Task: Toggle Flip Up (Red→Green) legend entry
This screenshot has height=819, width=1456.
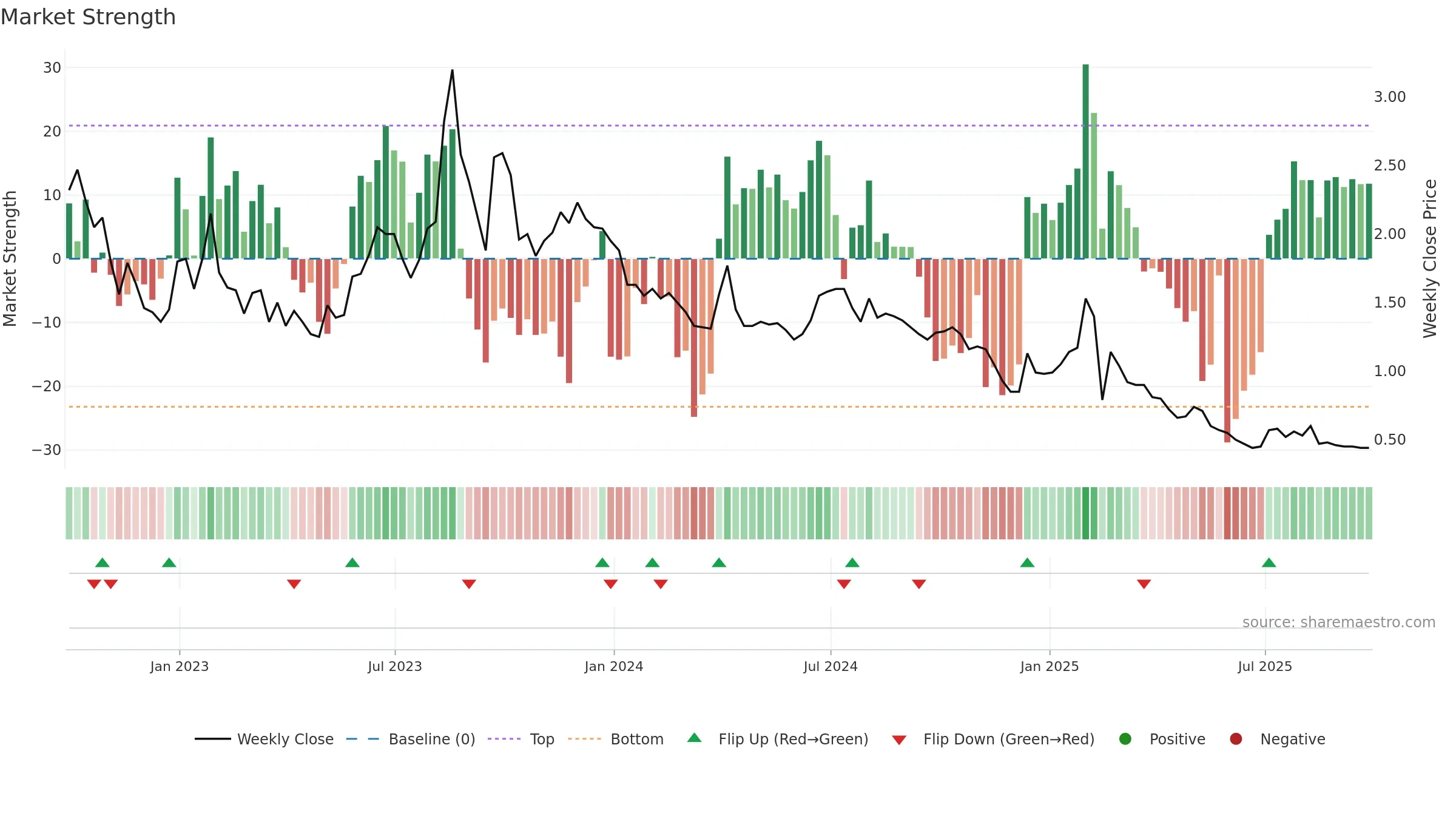Action: click(x=778, y=739)
